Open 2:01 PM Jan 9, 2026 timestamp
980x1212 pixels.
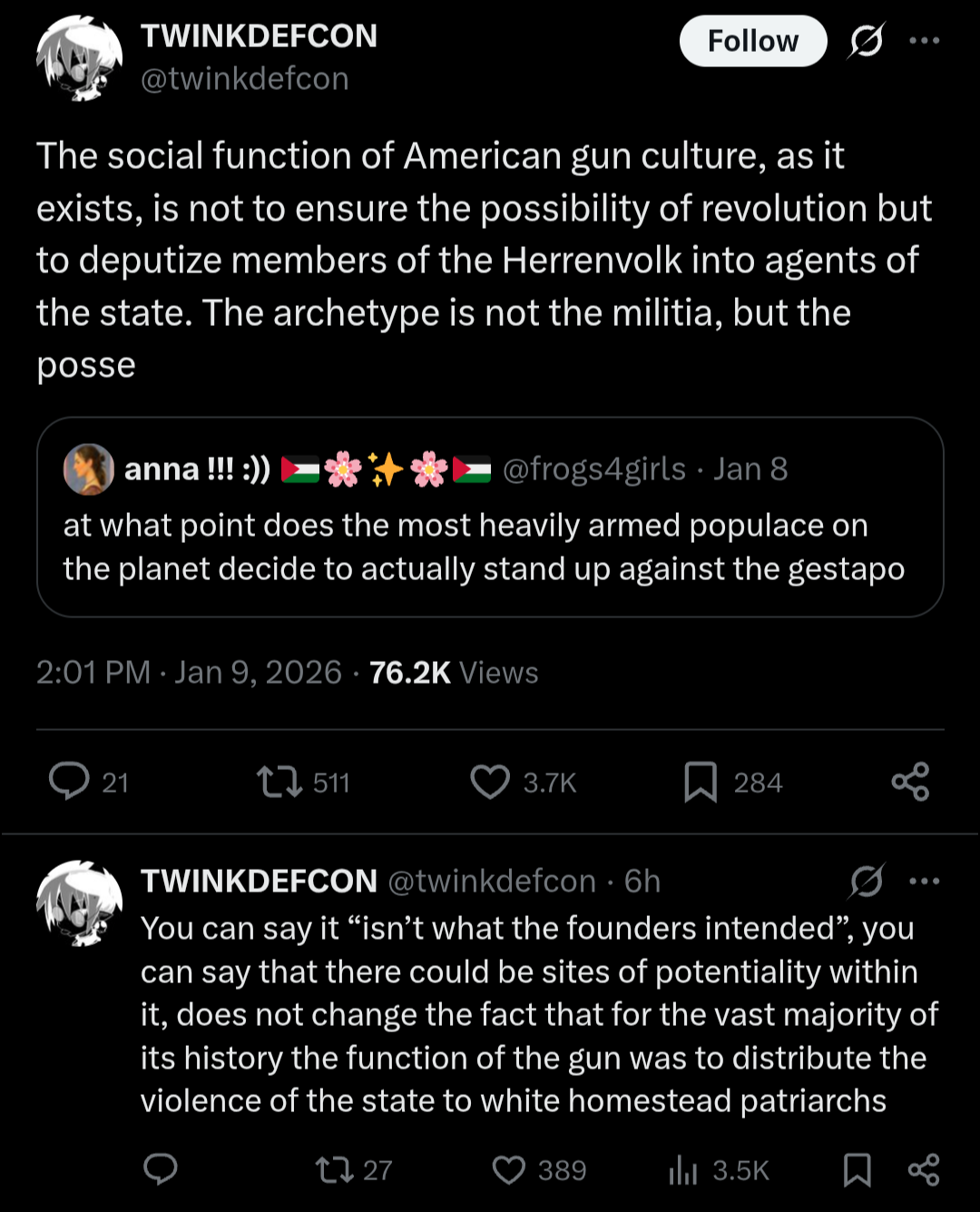pyautogui.click(x=189, y=673)
